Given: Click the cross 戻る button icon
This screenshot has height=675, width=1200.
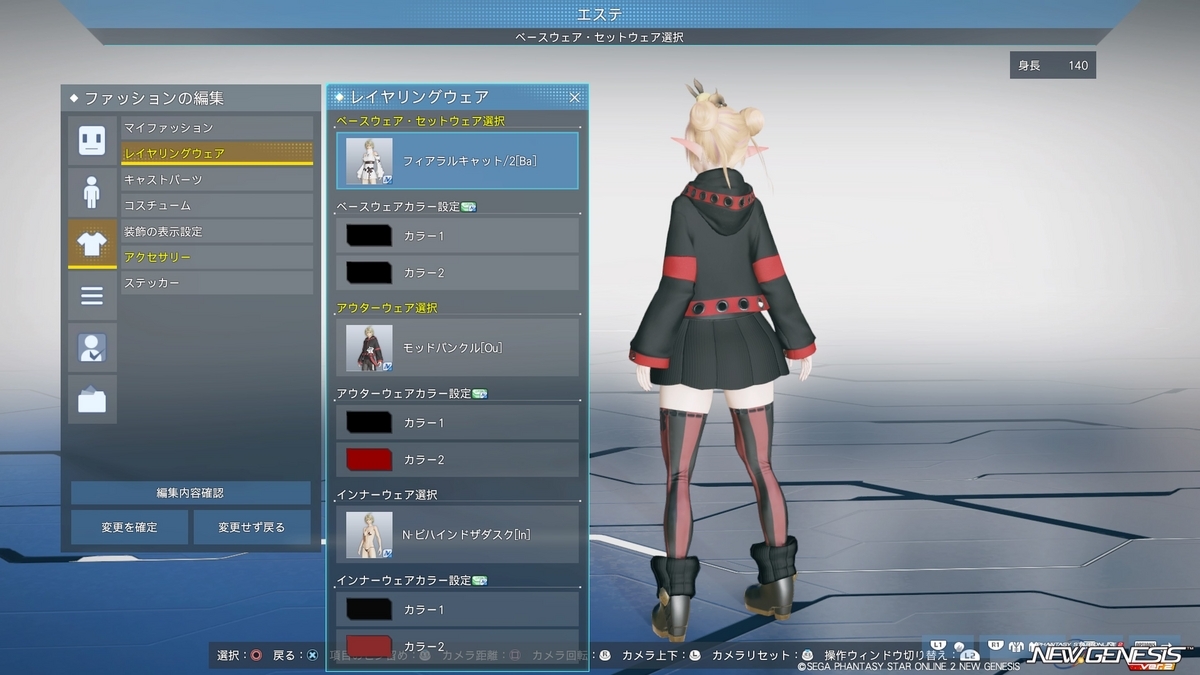Looking at the screenshot, I should [313, 656].
